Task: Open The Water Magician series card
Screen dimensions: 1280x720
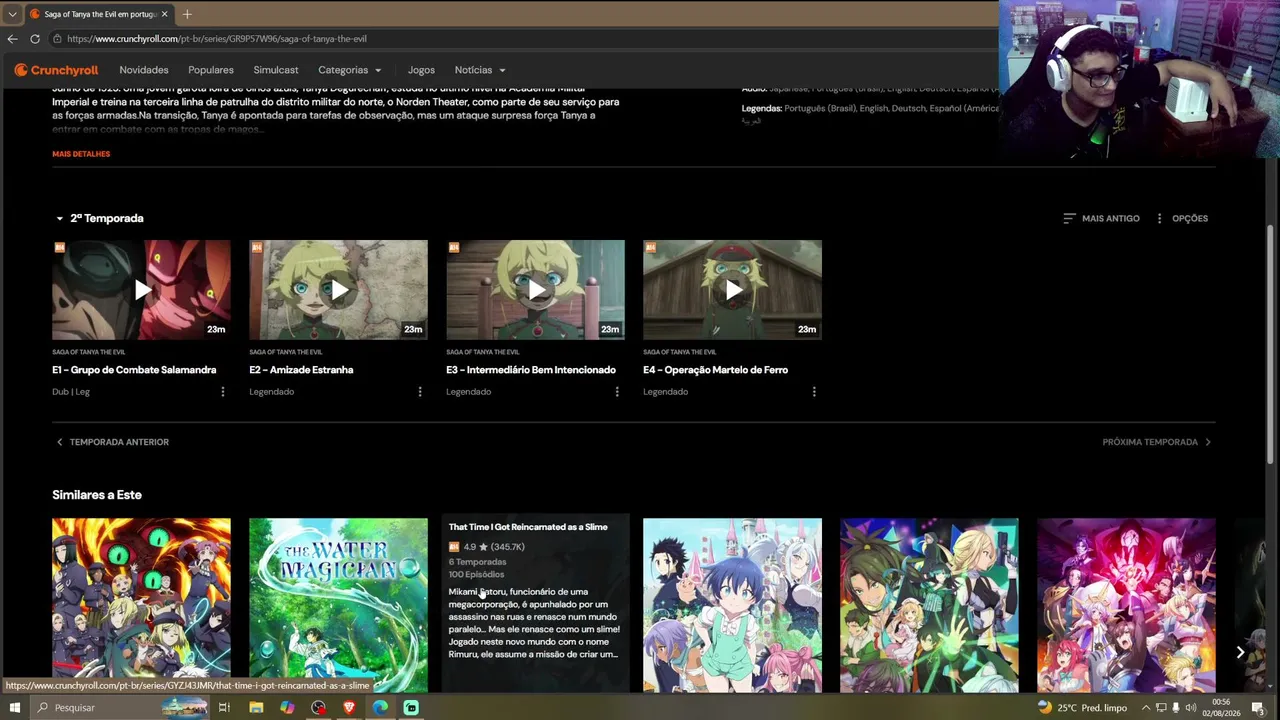Action: pyautogui.click(x=338, y=605)
